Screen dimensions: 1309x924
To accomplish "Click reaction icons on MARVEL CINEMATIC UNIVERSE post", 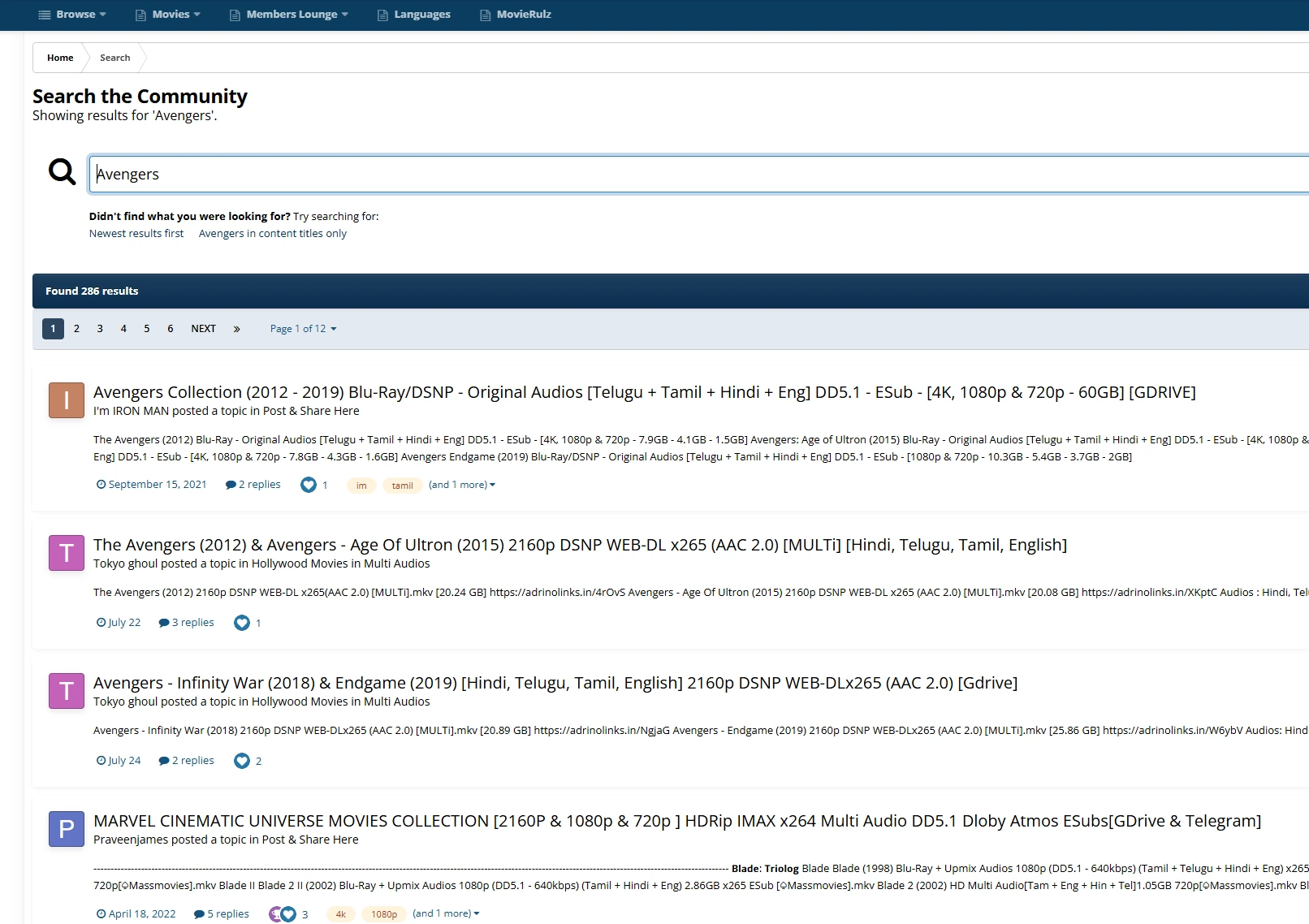I will (x=283, y=914).
